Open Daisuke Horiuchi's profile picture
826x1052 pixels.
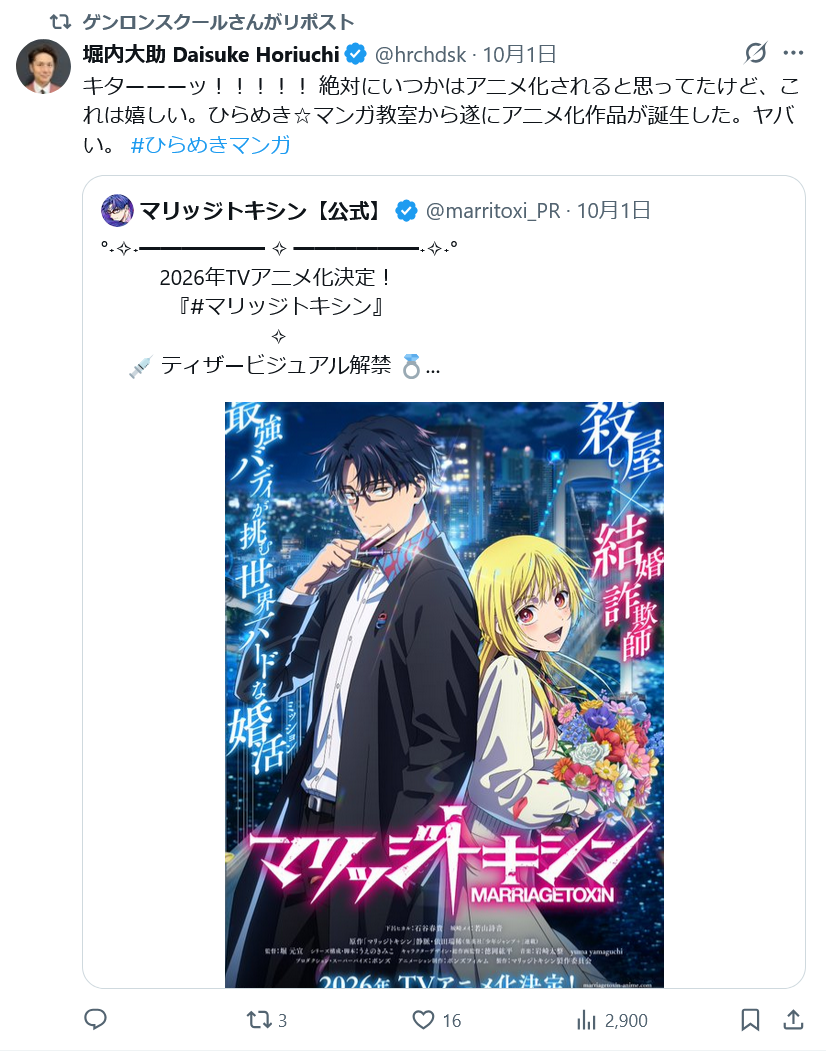click(x=44, y=66)
